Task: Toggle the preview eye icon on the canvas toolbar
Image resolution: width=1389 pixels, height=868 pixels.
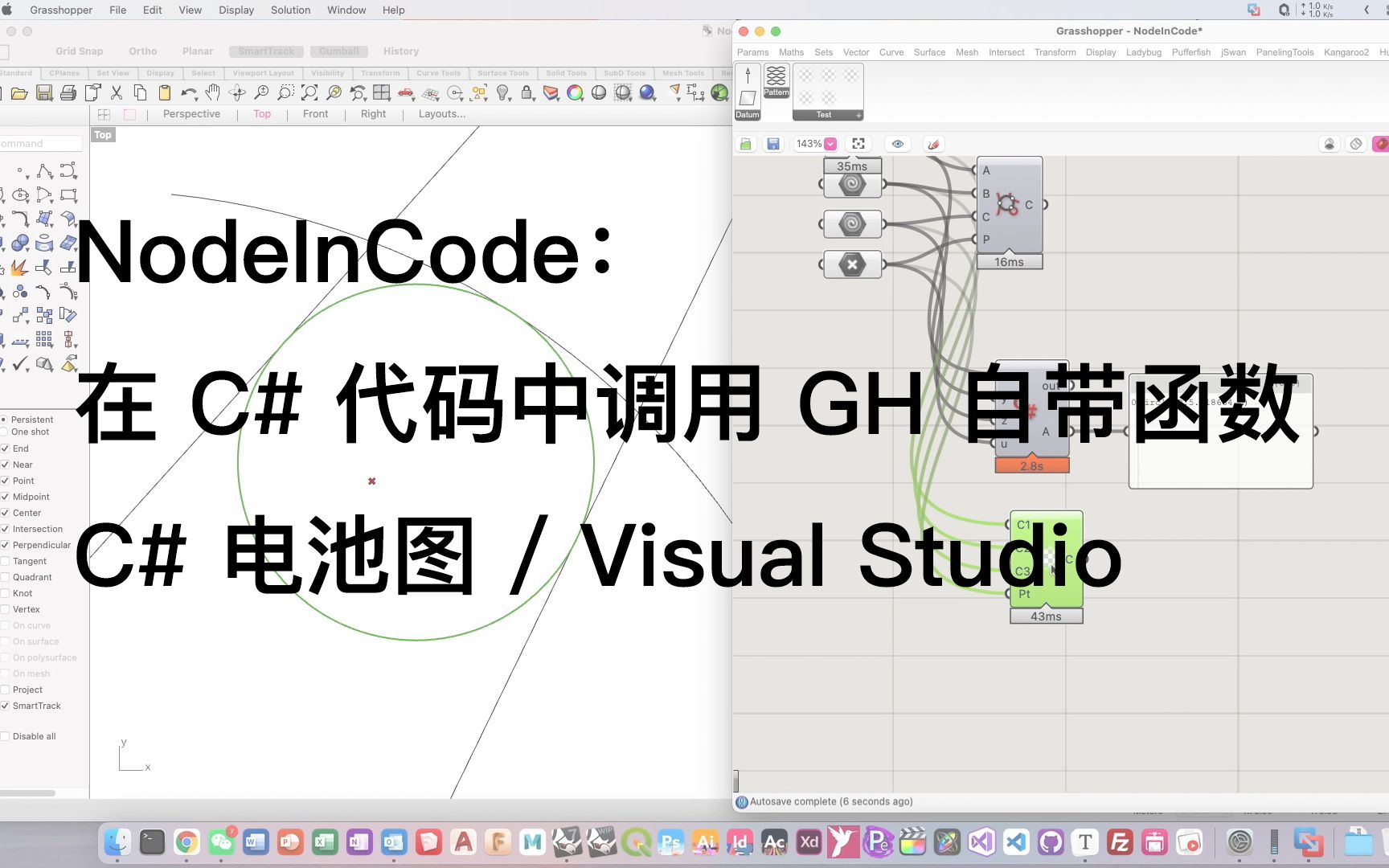Action: click(x=897, y=144)
